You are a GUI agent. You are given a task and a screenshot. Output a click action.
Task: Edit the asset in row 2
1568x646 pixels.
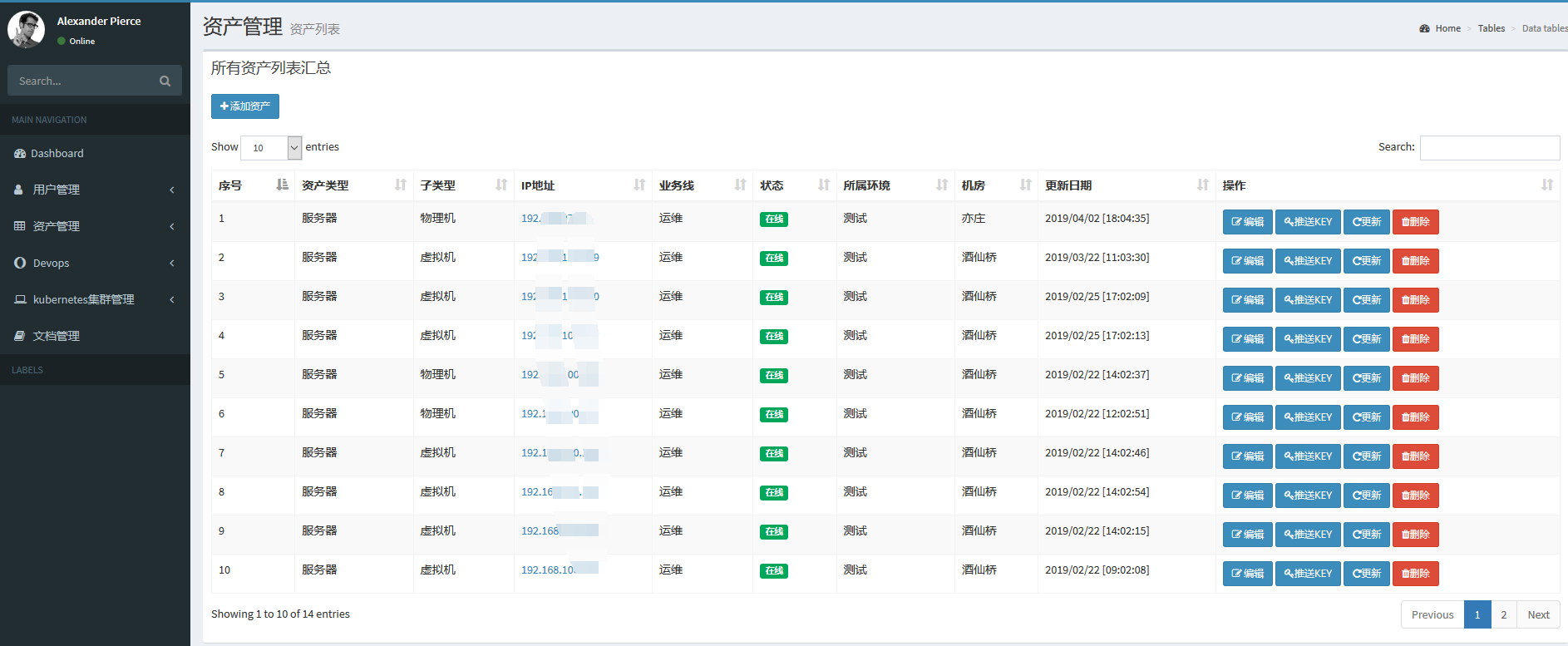coord(1247,261)
